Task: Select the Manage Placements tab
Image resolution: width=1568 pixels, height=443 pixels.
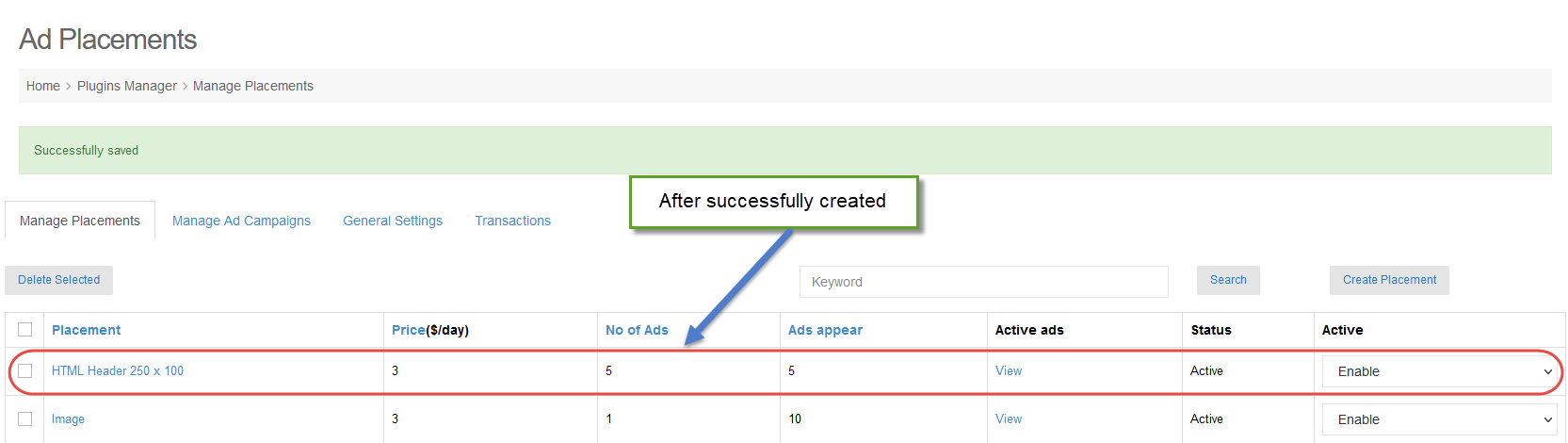Action: [80, 221]
